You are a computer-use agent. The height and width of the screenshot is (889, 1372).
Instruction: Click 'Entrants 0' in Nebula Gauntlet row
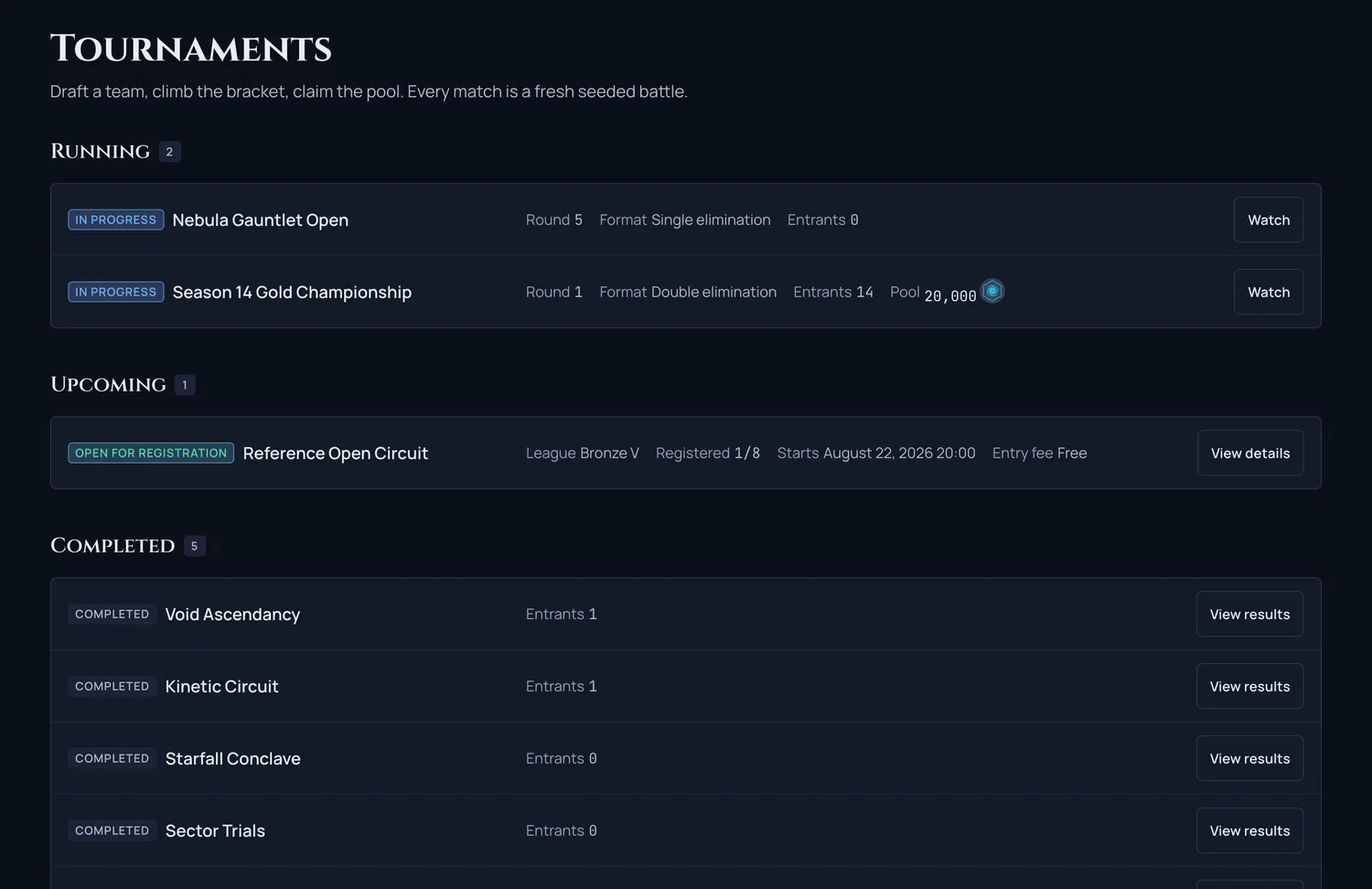click(x=823, y=220)
